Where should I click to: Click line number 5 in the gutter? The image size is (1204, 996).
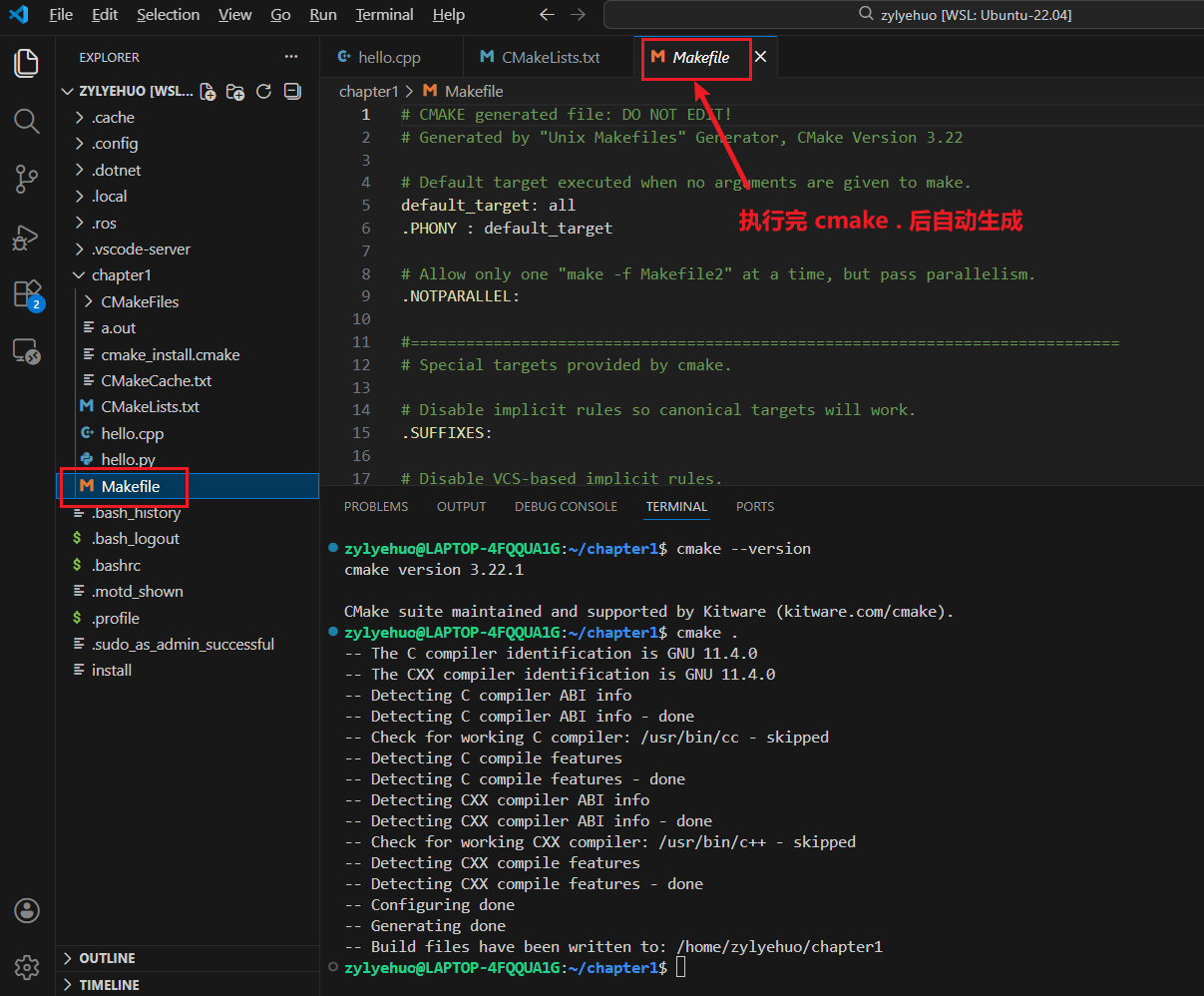(365, 206)
